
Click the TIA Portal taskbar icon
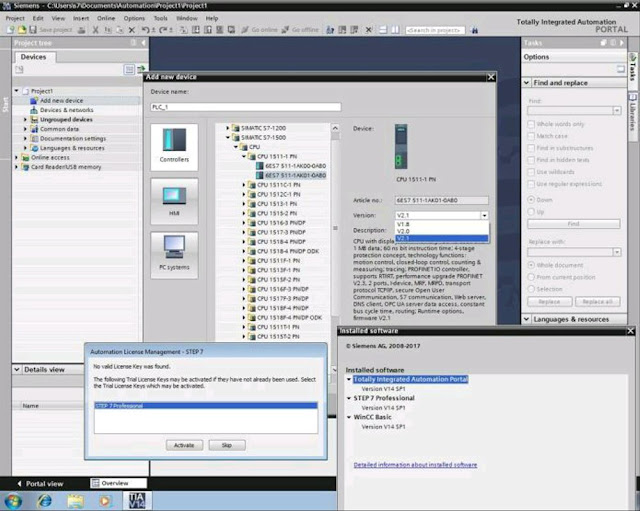click(136, 501)
